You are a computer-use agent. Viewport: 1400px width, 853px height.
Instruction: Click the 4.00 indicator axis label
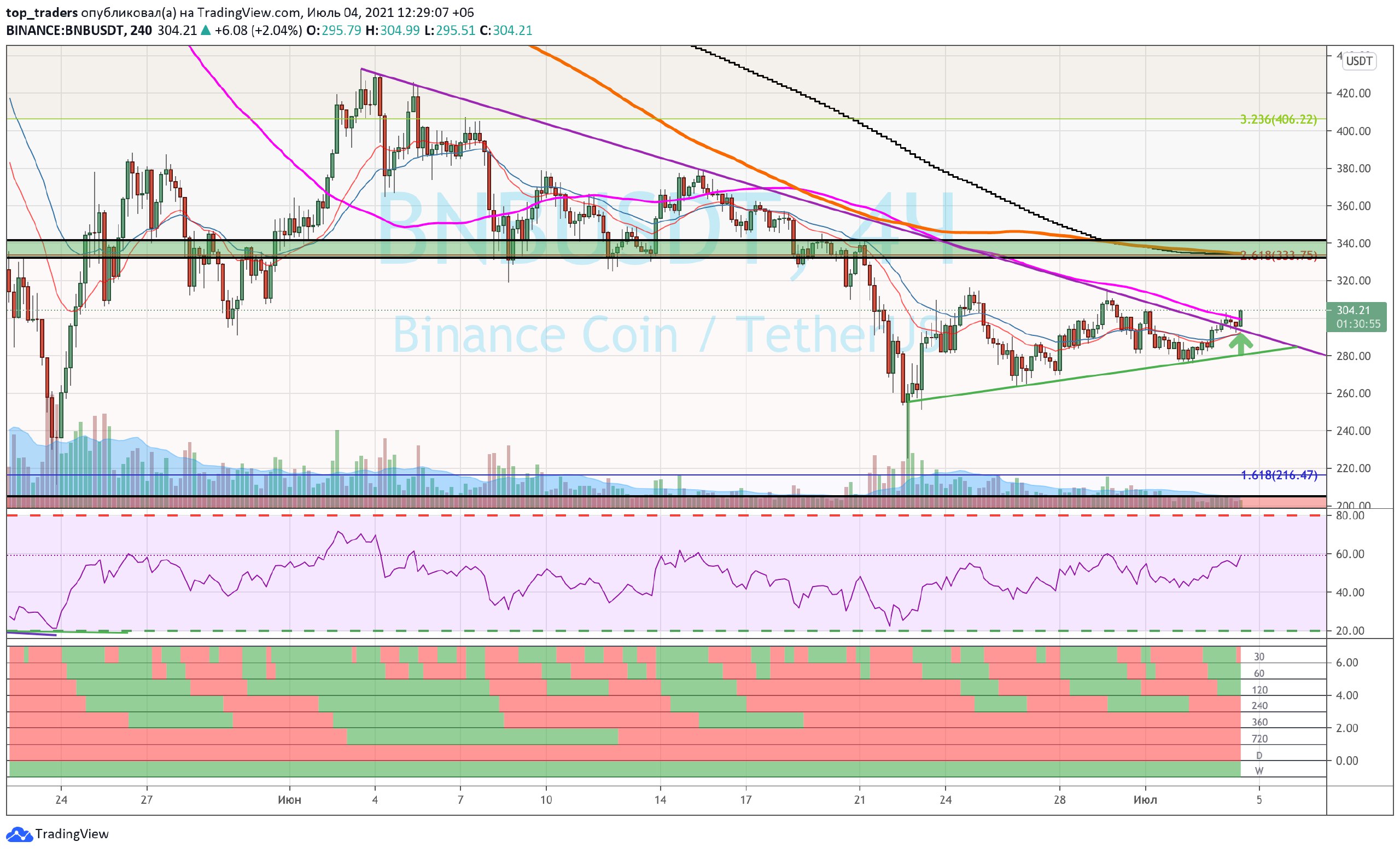coord(1347,695)
